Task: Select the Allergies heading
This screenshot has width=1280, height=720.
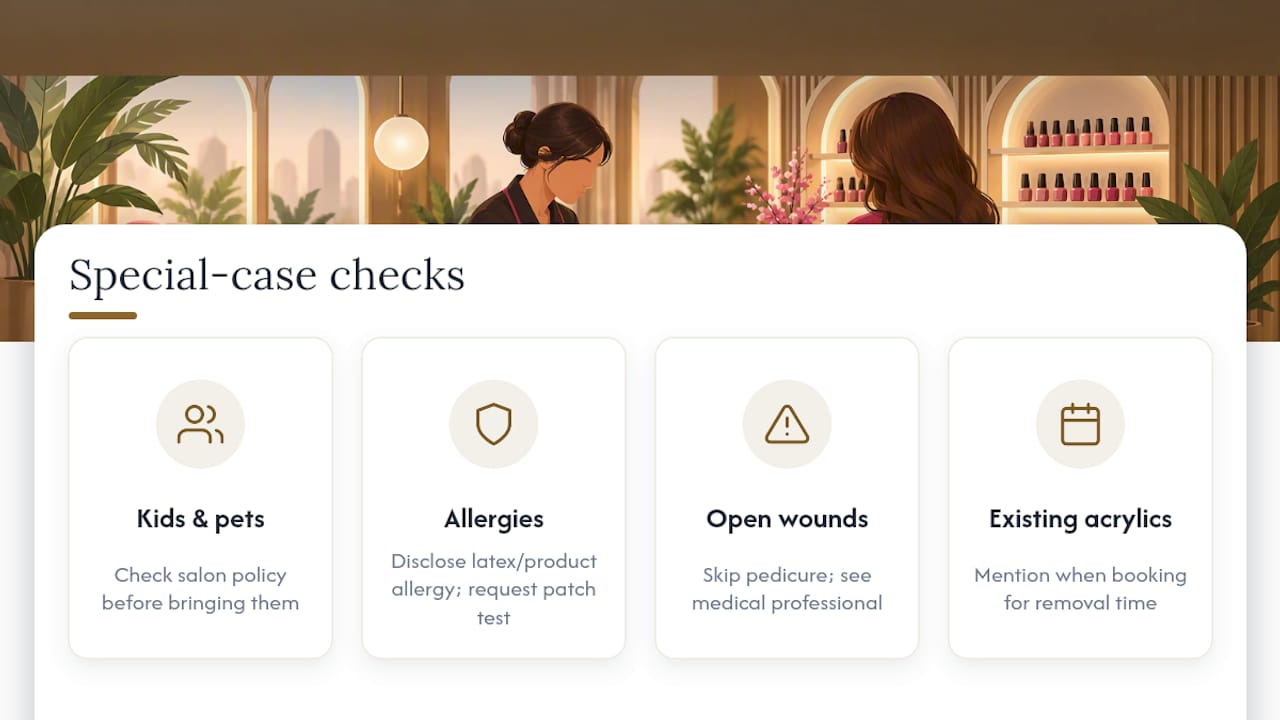Action: coord(494,519)
